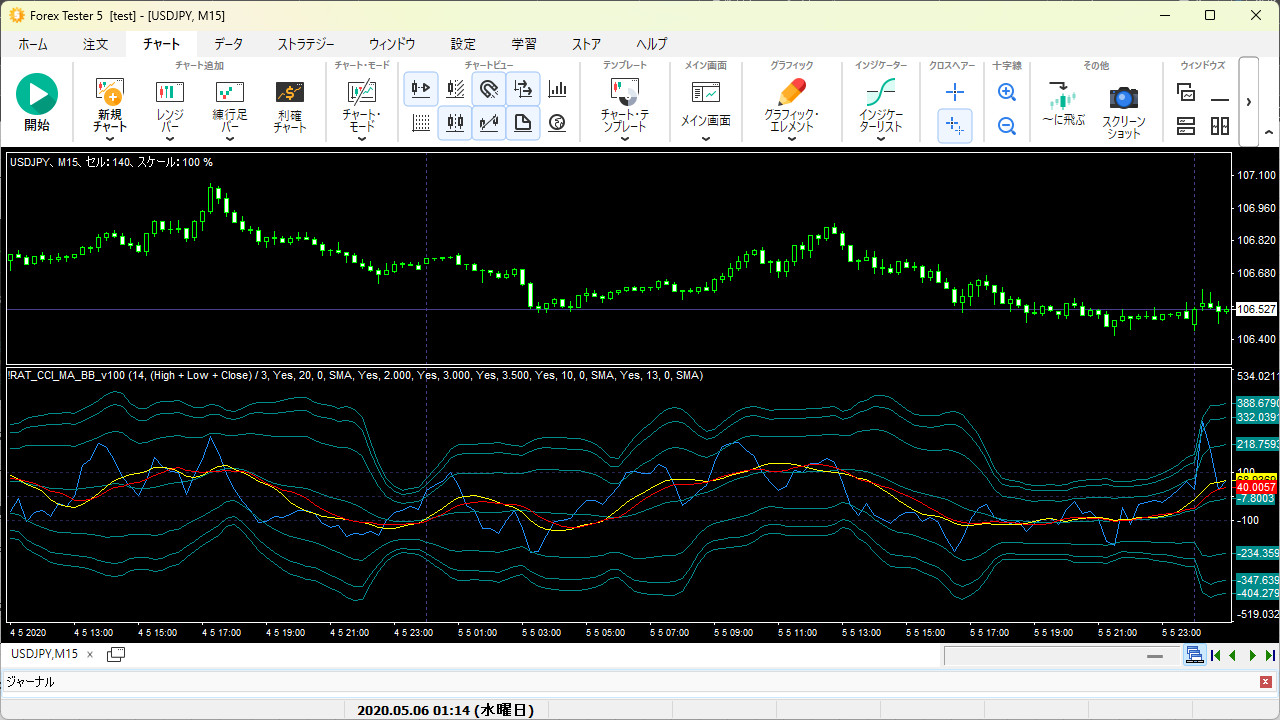
Task: Select the simple crosshair icon
Action: point(955,93)
